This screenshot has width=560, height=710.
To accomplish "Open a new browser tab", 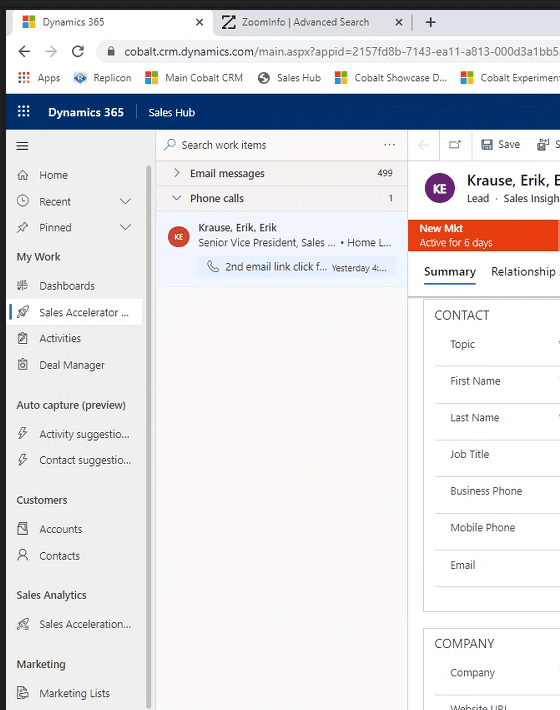I will 431,22.
